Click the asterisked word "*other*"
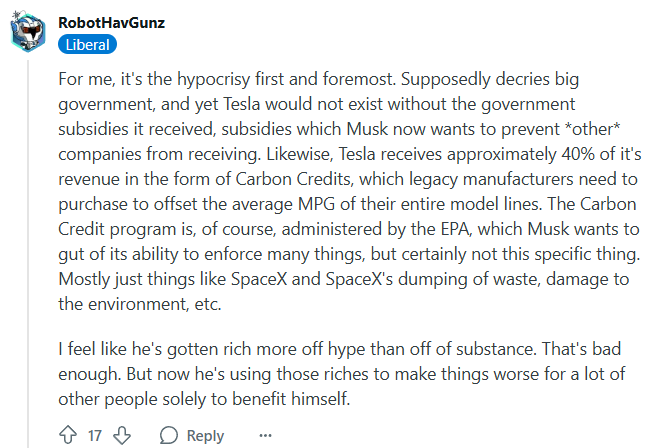 click(592, 129)
